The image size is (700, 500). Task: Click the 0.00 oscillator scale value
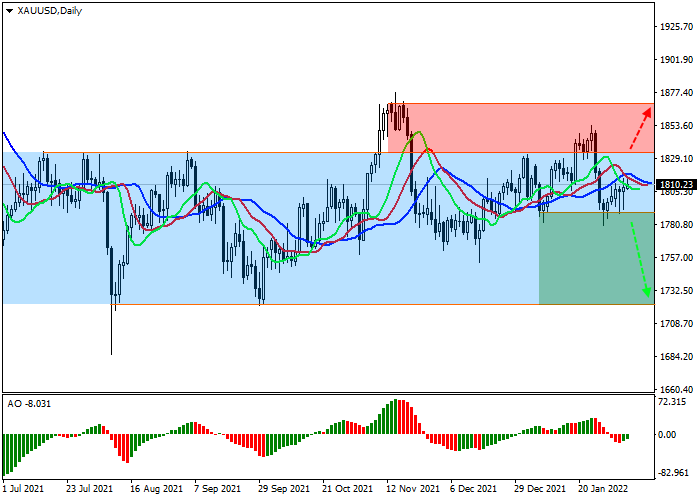pos(668,434)
